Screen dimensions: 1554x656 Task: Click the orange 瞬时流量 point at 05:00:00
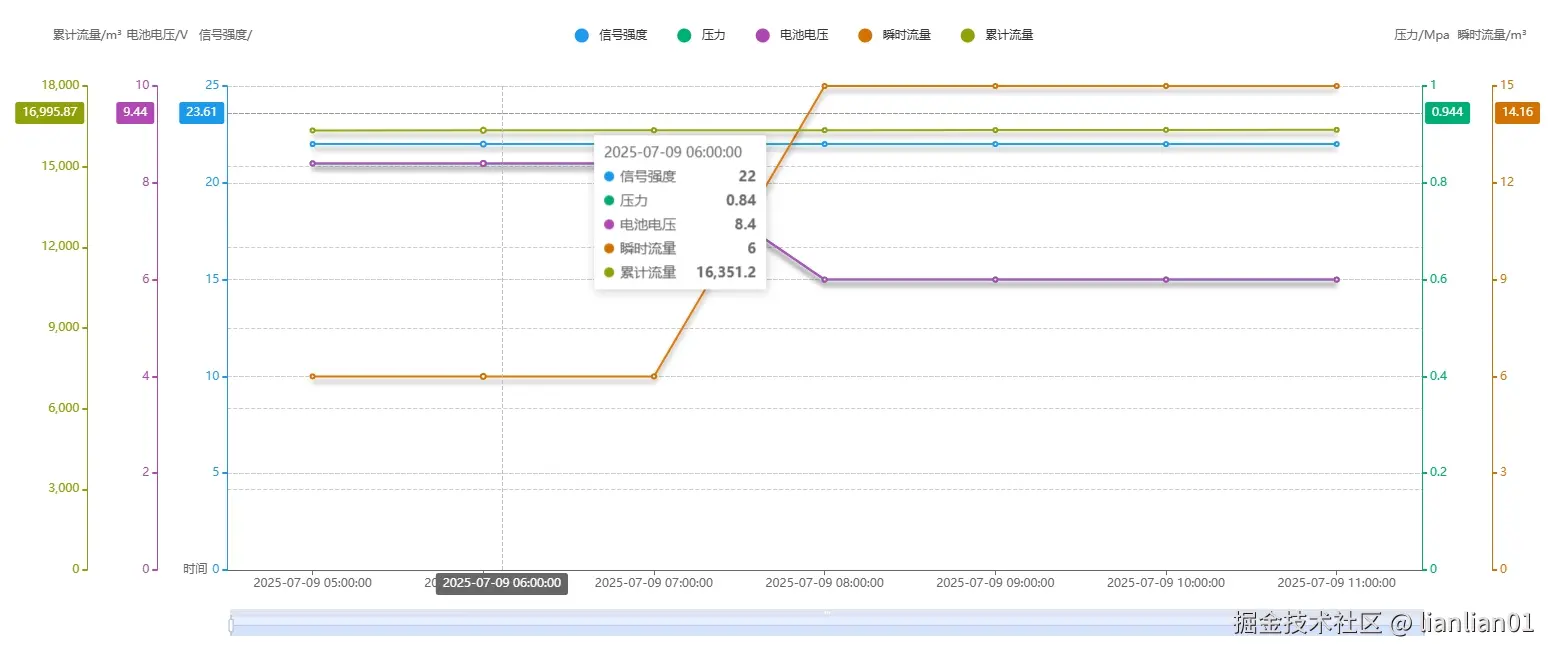click(313, 377)
